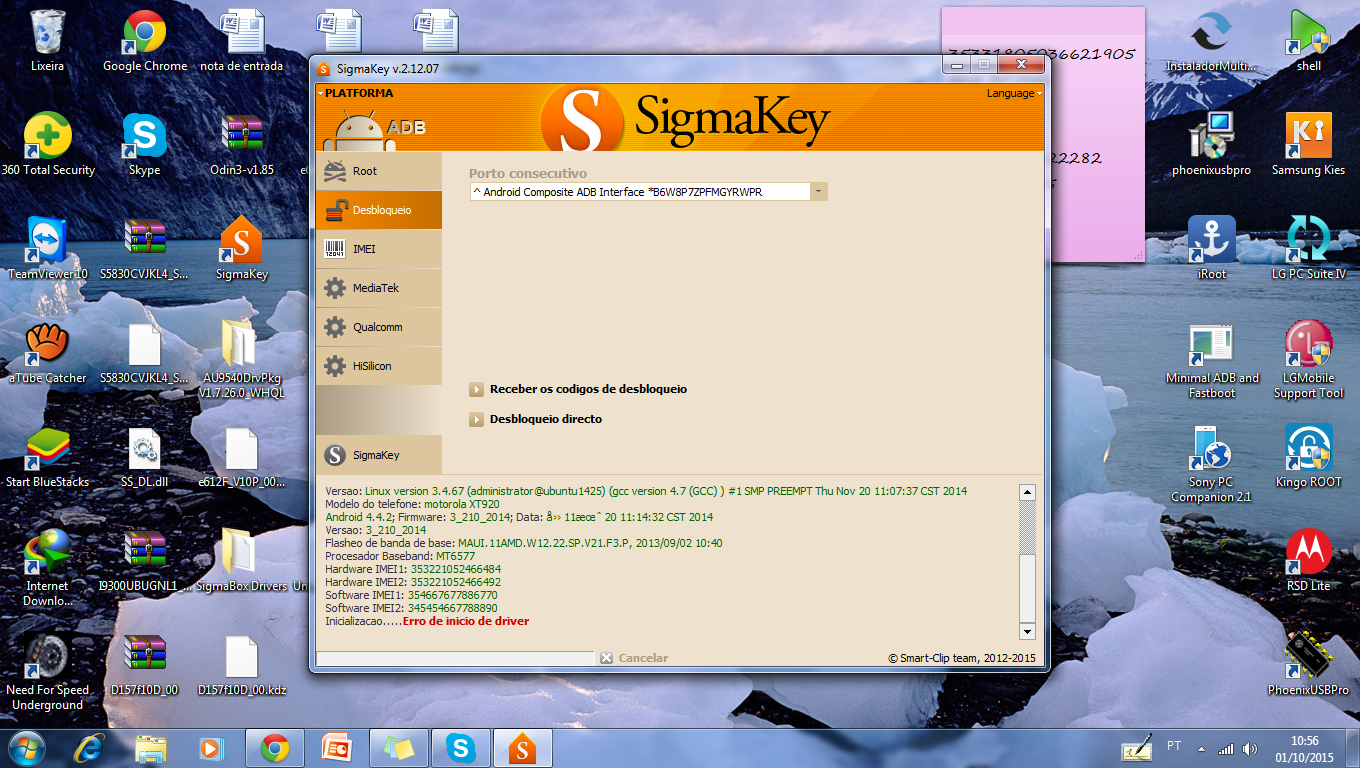Image resolution: width=1360 pixels, height=768 pixels.
Task: Expand Receber os codigos de desbloqueio
Action: click(x=587, y=389)
